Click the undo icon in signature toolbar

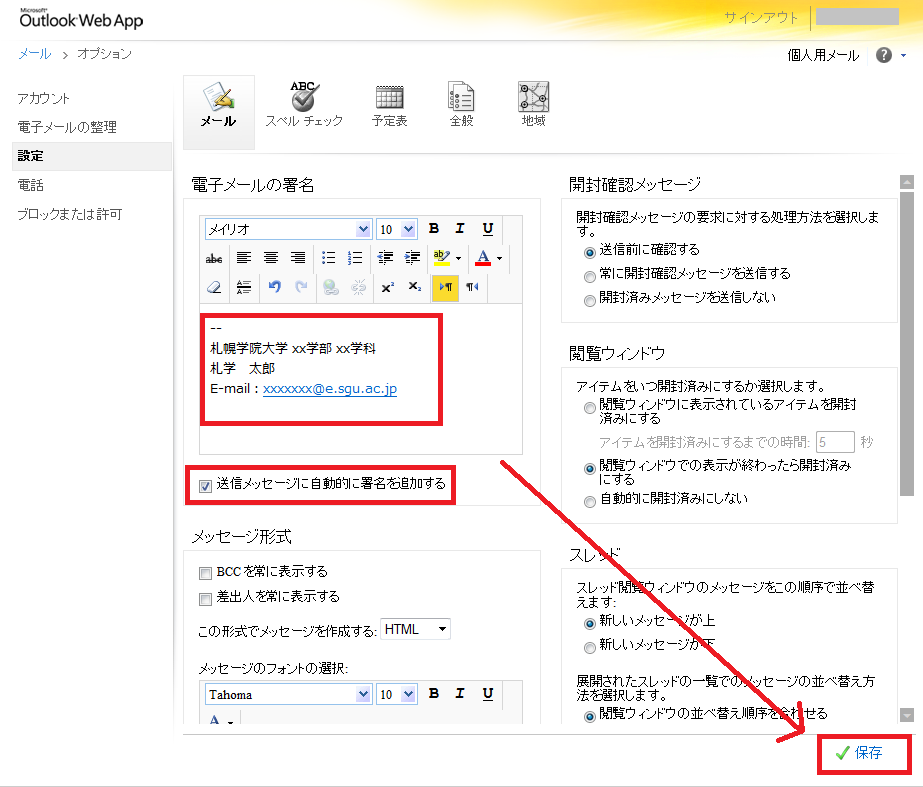click(x=274, y=287)
